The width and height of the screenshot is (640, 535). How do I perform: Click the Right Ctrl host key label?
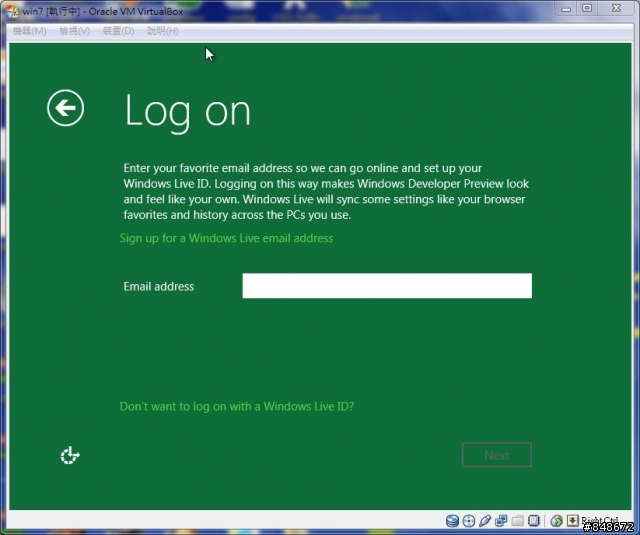(600, 520)
